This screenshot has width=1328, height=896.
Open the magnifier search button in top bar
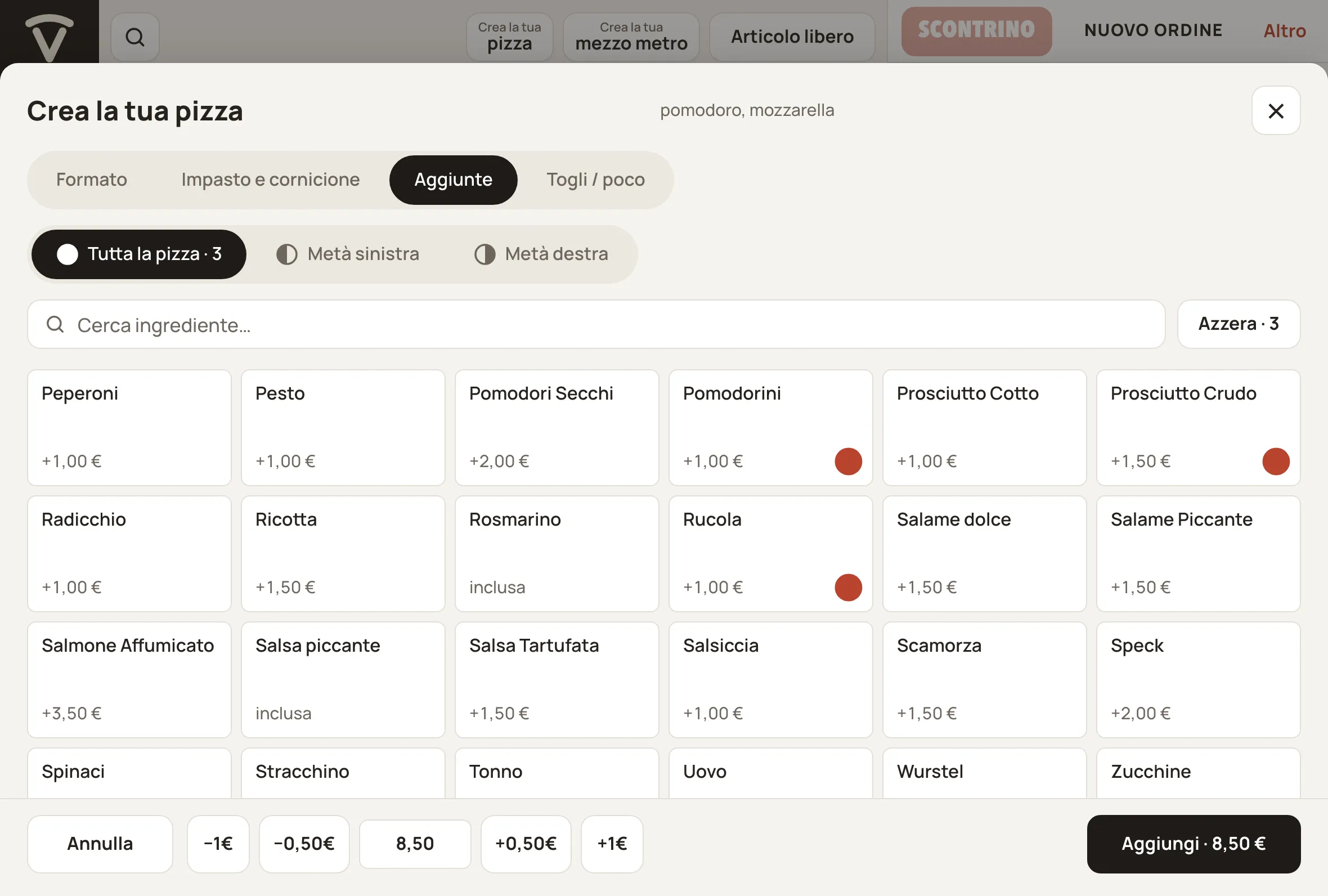[135, 37]
